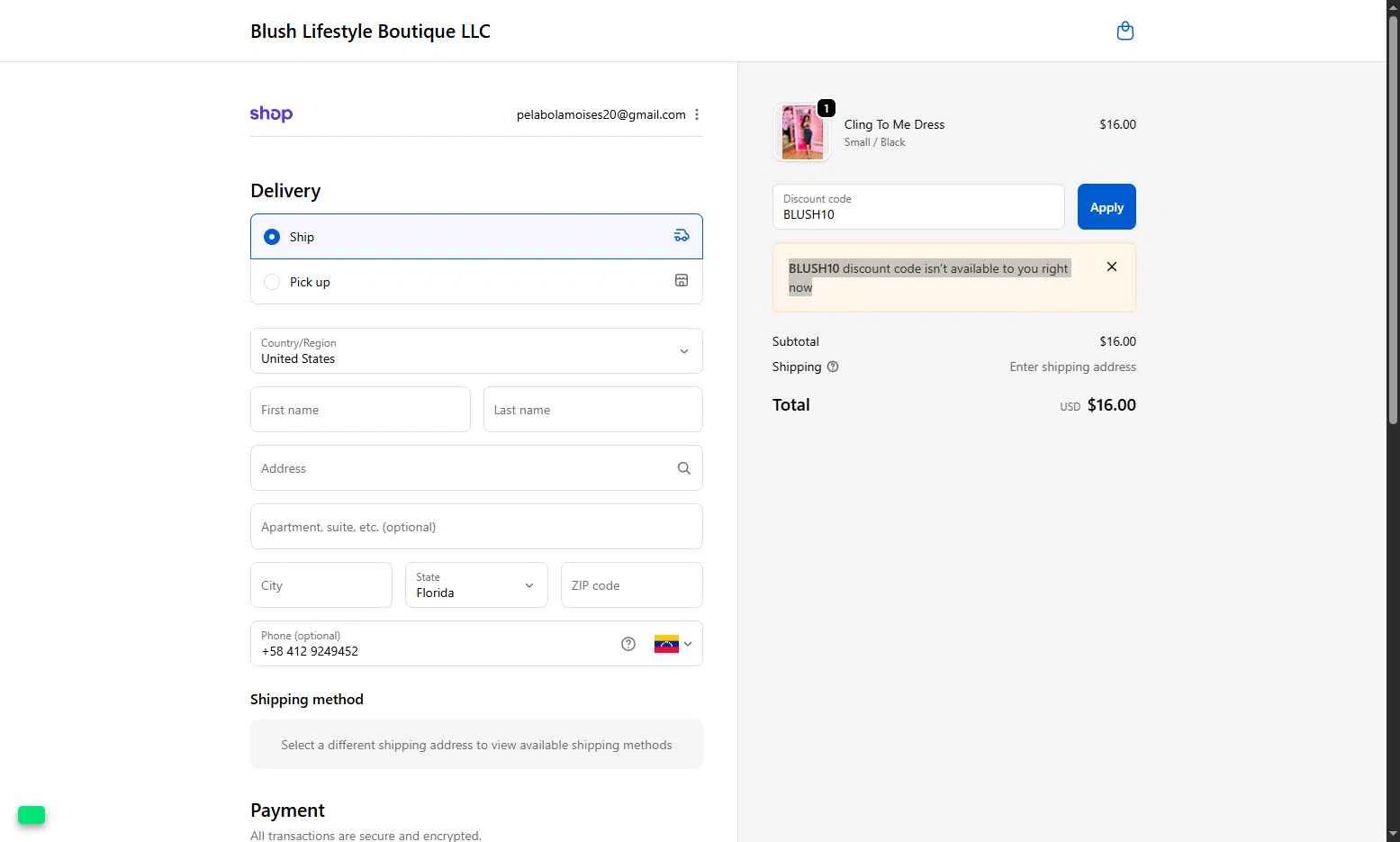Click the Cling To Me Dress thumbnail
Screen dimensions: 1400x842
point(802,132)
